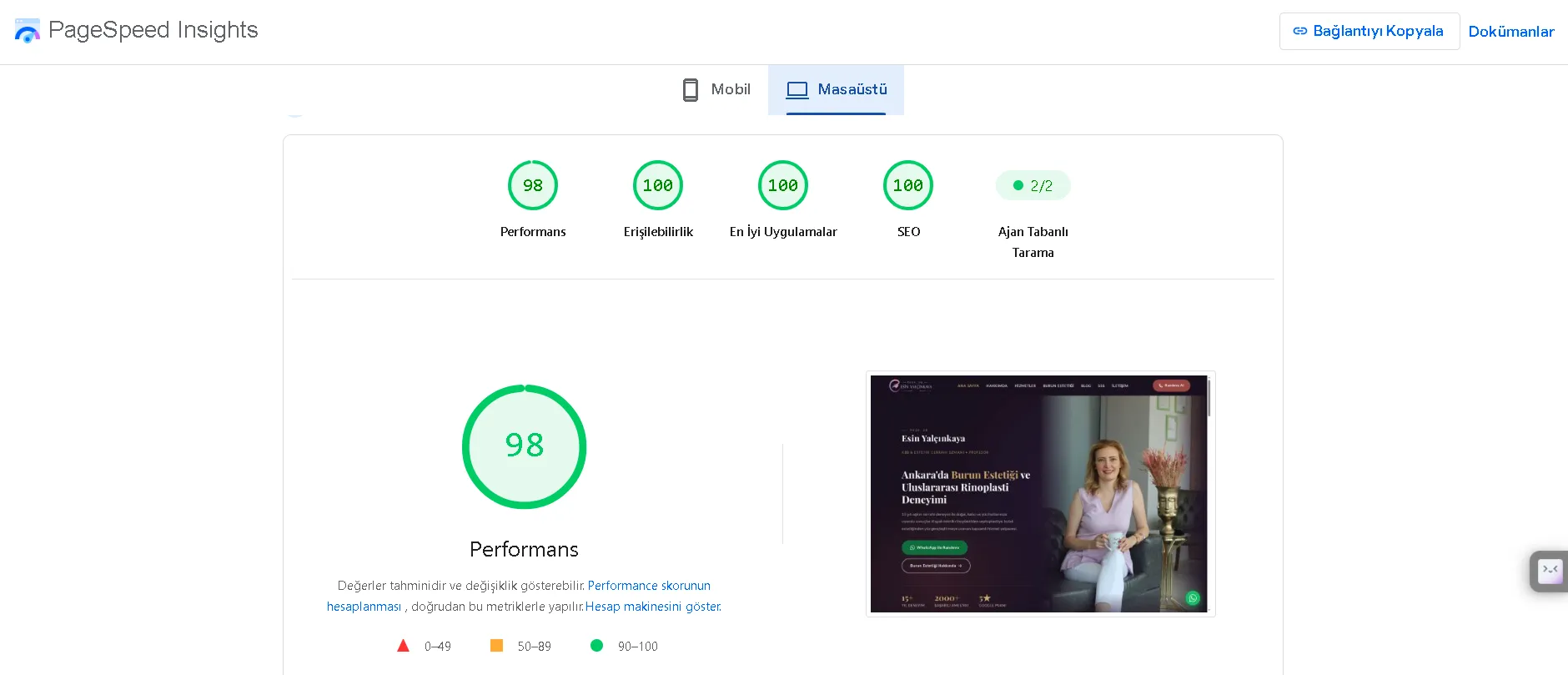Click the green circle 90–100 legend icon
Screen dimensions: 1568x675
tap(596, 645)
